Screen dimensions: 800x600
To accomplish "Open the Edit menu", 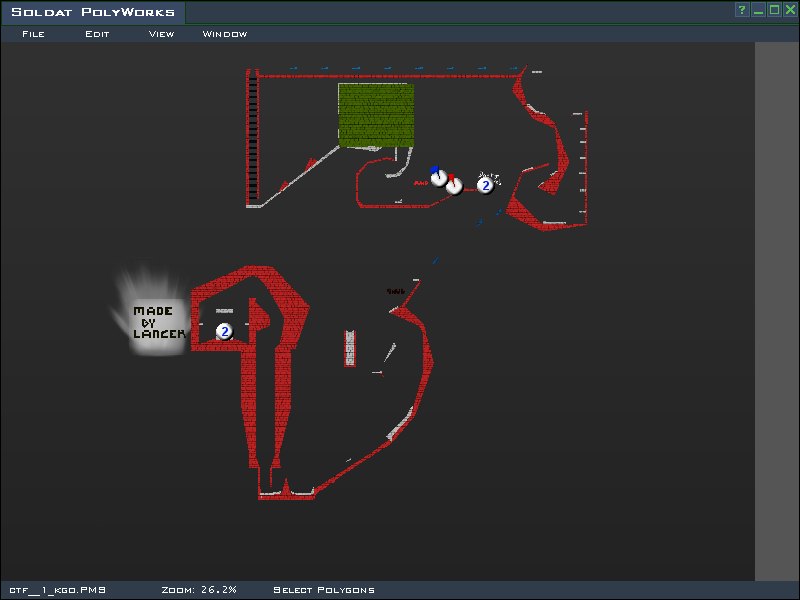I will 97,34.
